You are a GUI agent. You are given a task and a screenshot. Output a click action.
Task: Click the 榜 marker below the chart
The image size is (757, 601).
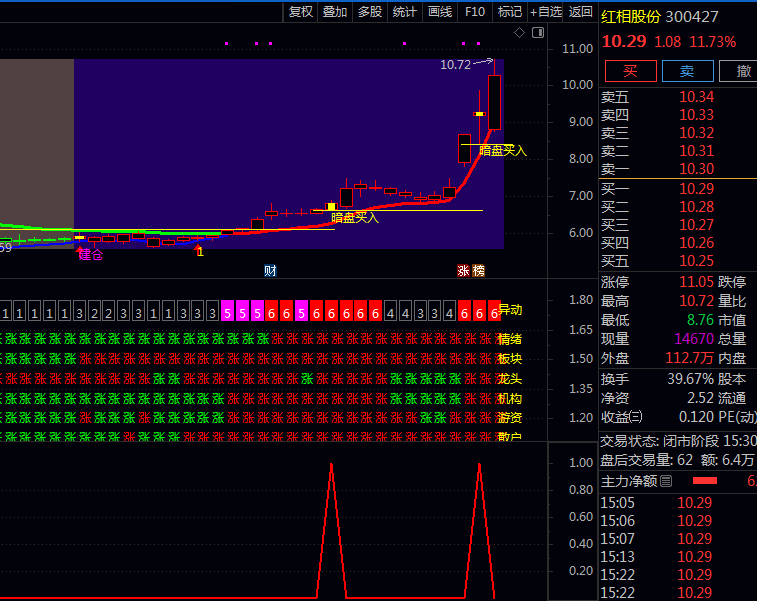point(478,271)
